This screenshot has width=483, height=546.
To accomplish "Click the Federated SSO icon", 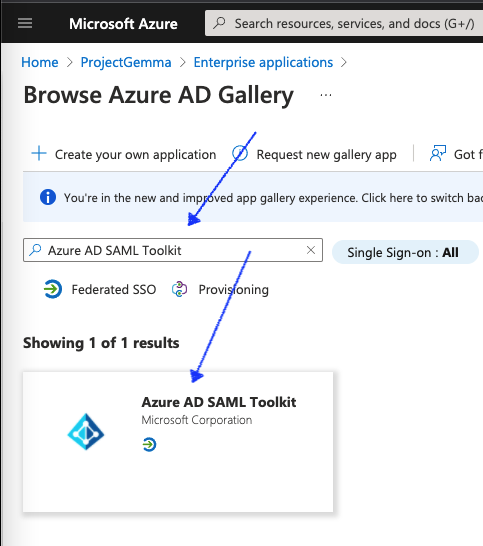I will tap(53, 289).
